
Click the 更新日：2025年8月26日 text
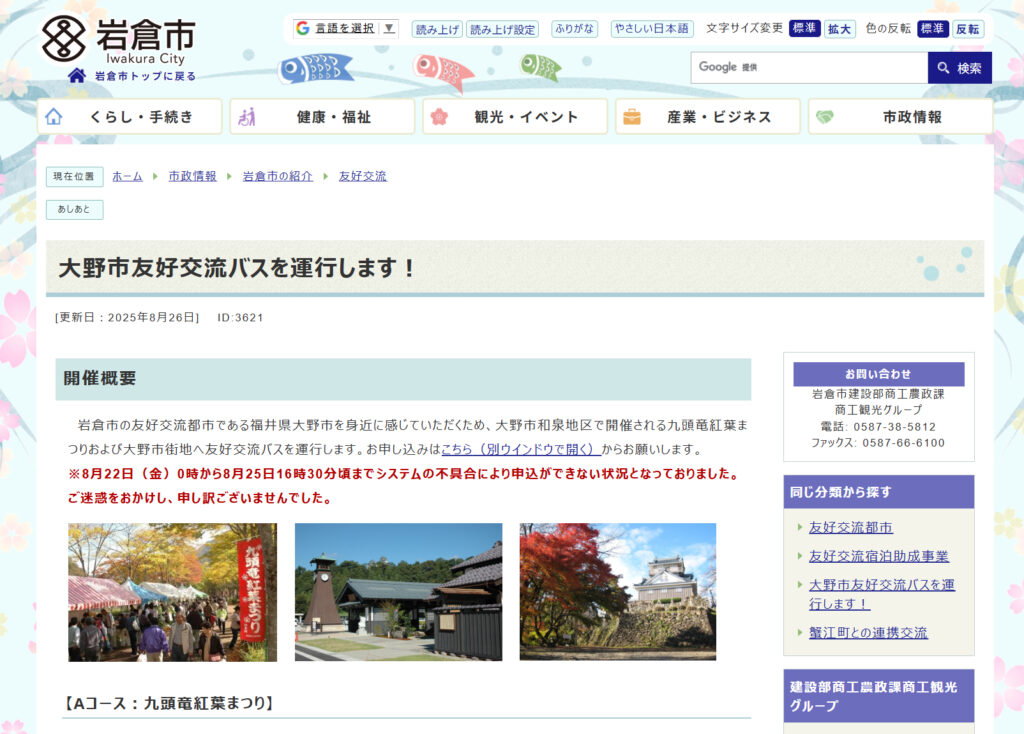pos(127,317)
